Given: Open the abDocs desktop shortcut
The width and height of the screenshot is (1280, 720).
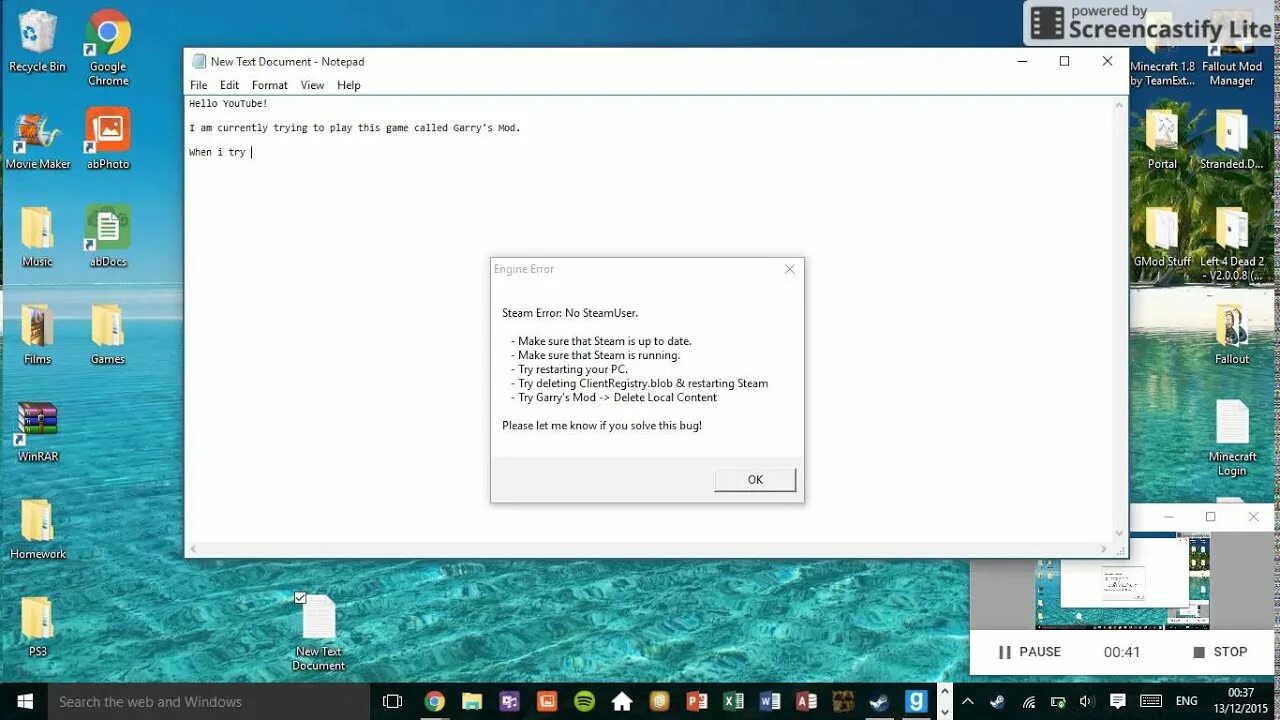Looking at the screenshot, I should click(x=108, y=237).
